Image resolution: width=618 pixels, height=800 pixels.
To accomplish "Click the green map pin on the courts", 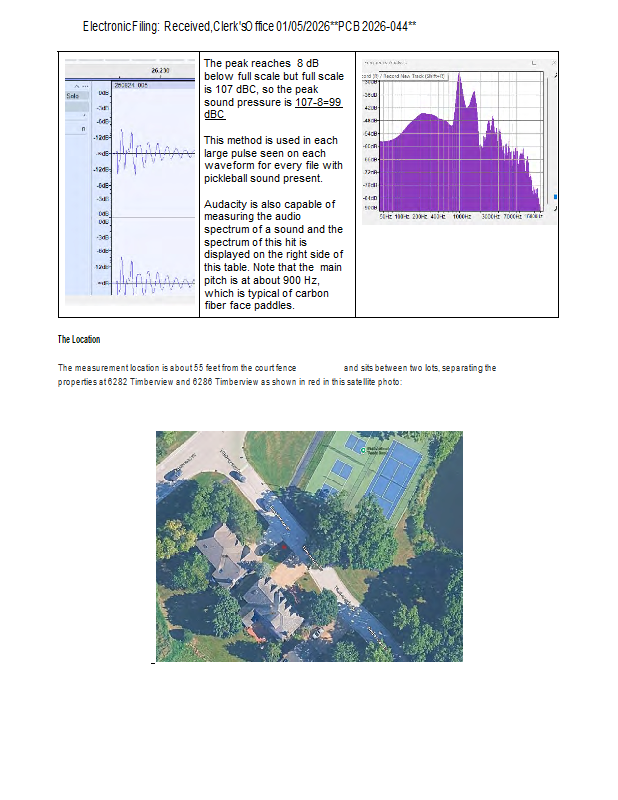I will pos(363,451).
